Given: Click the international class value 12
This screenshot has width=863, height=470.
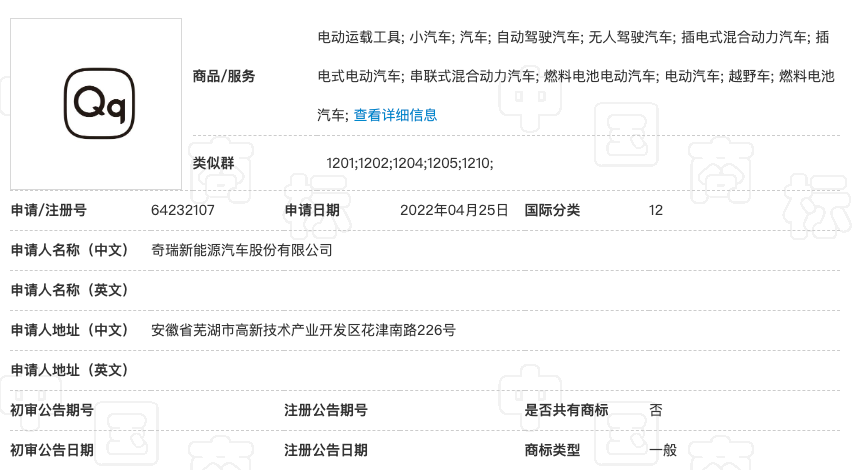Looking at the screenshot, I should point(656,210).
